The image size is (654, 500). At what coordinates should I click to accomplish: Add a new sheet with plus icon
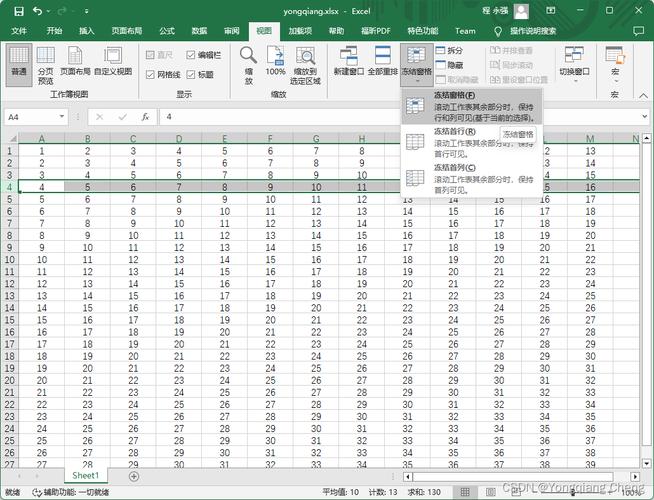pyautogui.click(x=134, y=476)
